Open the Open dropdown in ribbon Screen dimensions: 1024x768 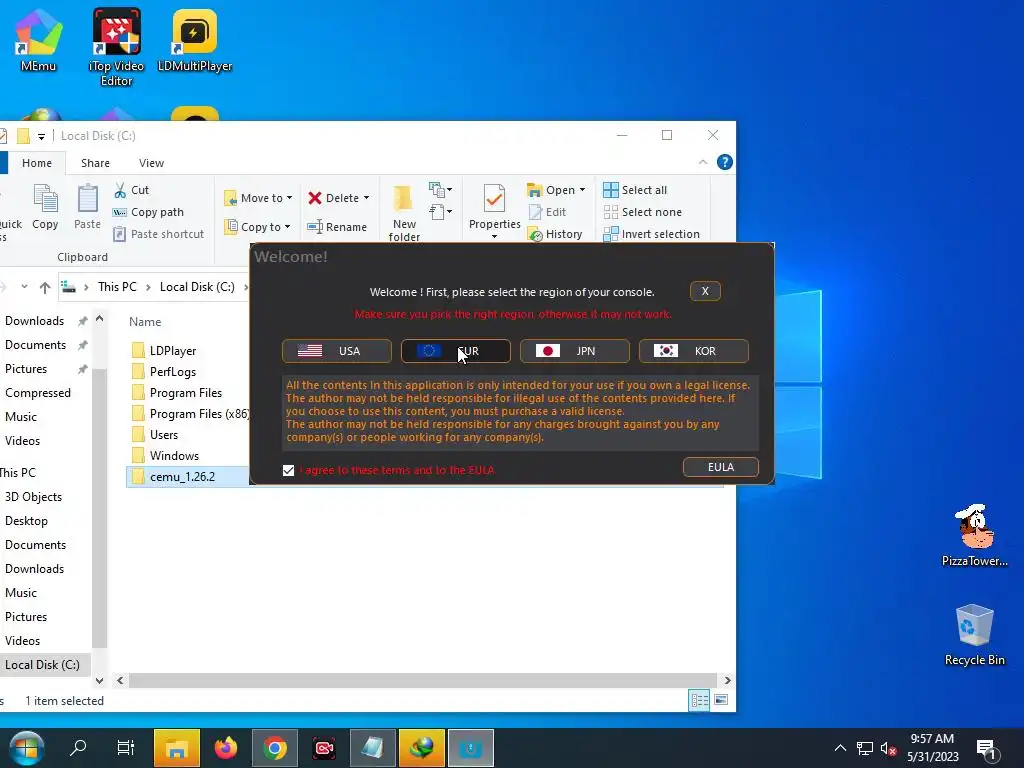tap(556, 190)
